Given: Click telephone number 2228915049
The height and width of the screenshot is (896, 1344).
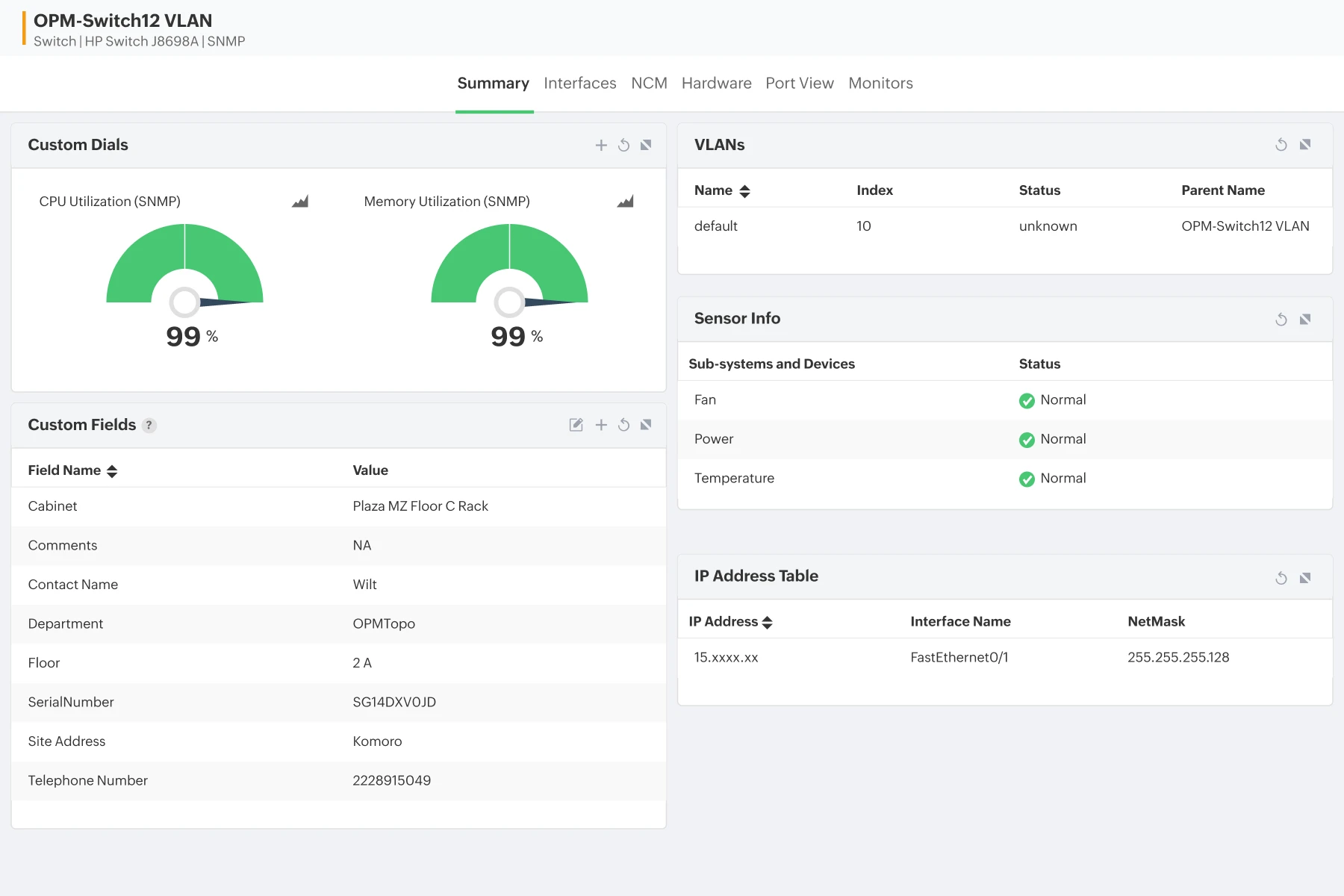Looking at the screenshot, I should pyautogui.click(x=392, y=781).
